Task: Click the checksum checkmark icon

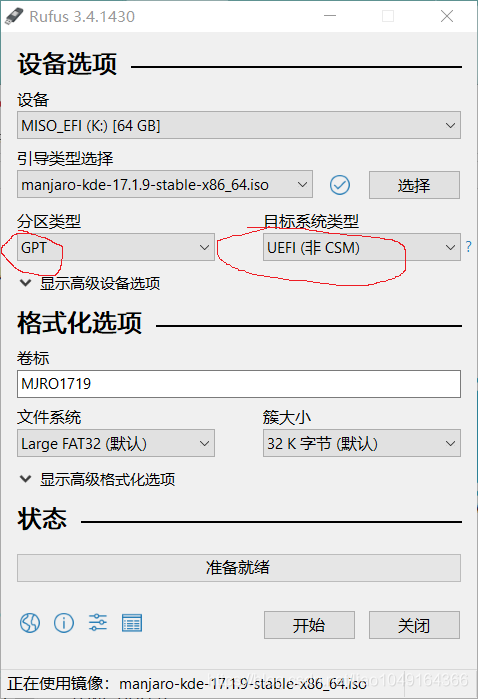Action: [x=340, y=185]
